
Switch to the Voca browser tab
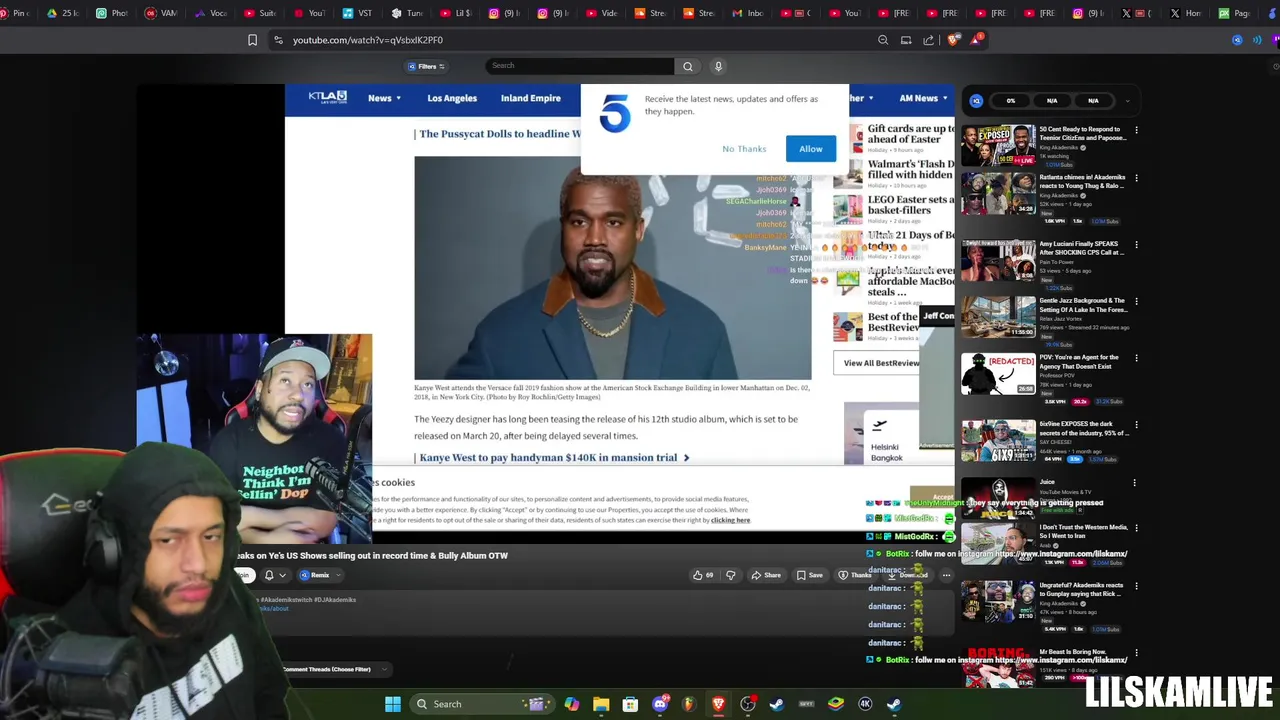pyautogui.click(x=211, y=13)
